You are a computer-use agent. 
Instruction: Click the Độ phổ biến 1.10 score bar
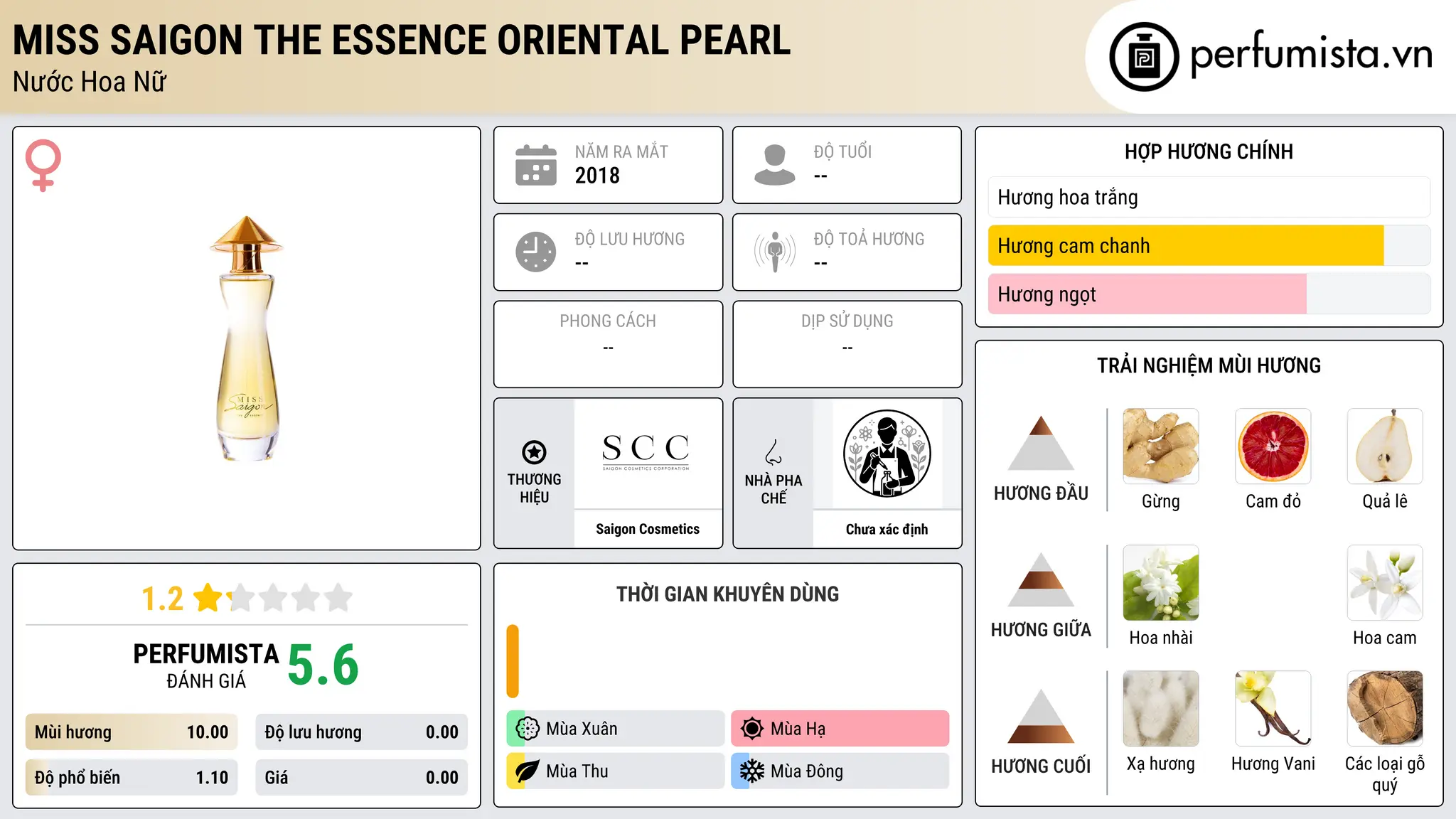[x=132, y=778]
